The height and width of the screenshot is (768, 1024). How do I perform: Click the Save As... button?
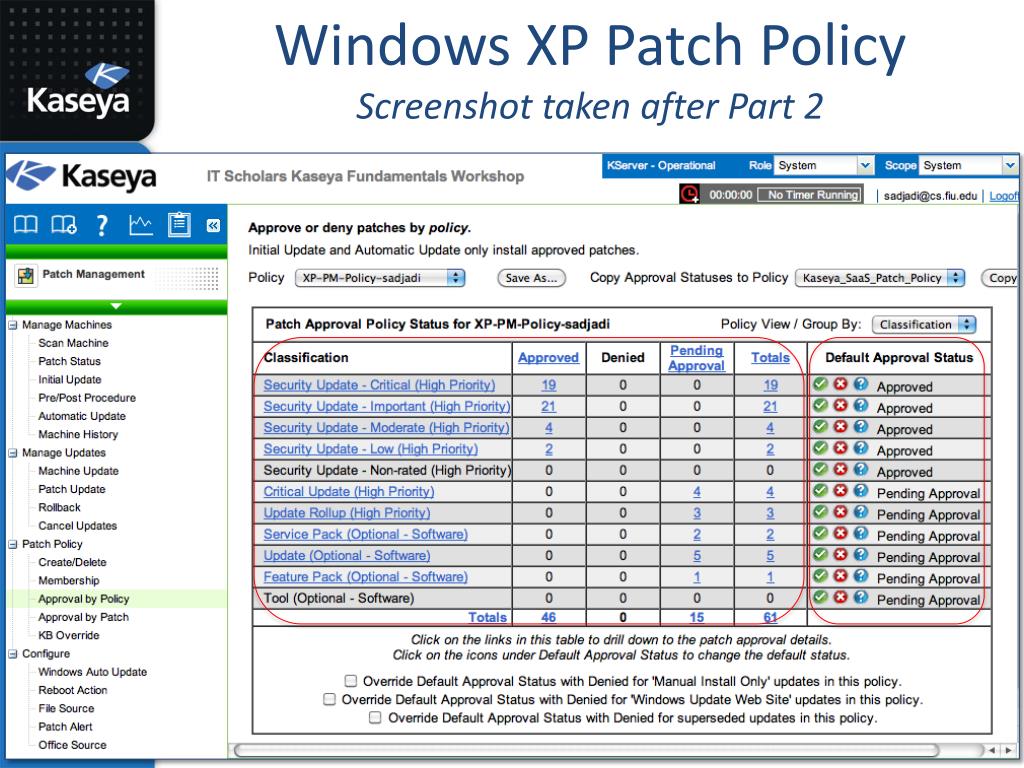pos(532,278)
